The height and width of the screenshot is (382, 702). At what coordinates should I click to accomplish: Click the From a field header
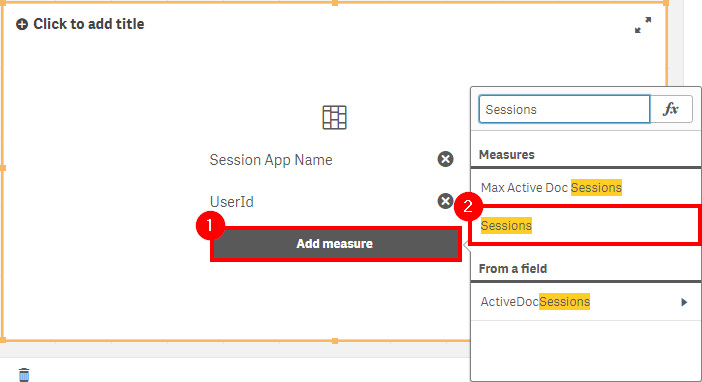(513, 268)
